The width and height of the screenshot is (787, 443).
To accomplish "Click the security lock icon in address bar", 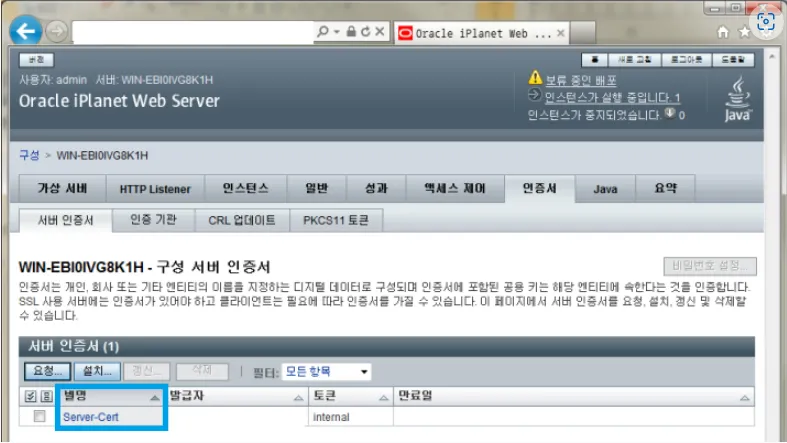I will tap(351, 32).
